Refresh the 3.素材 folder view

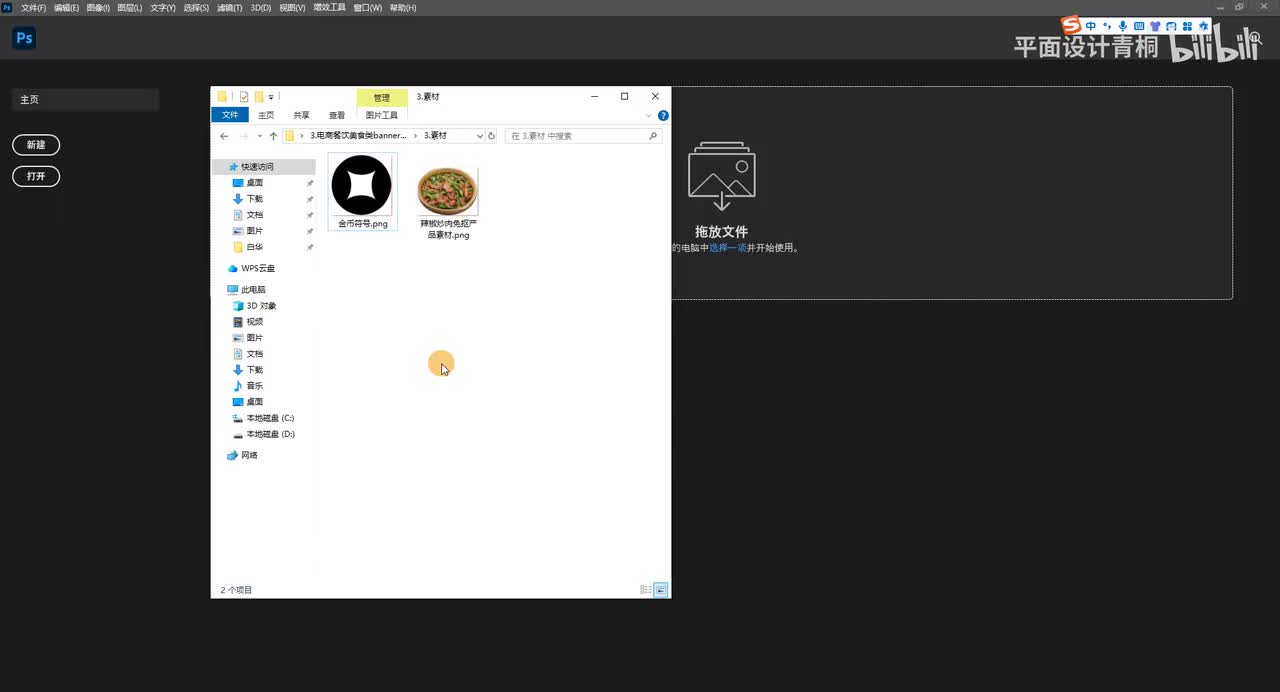click(491, 136)
